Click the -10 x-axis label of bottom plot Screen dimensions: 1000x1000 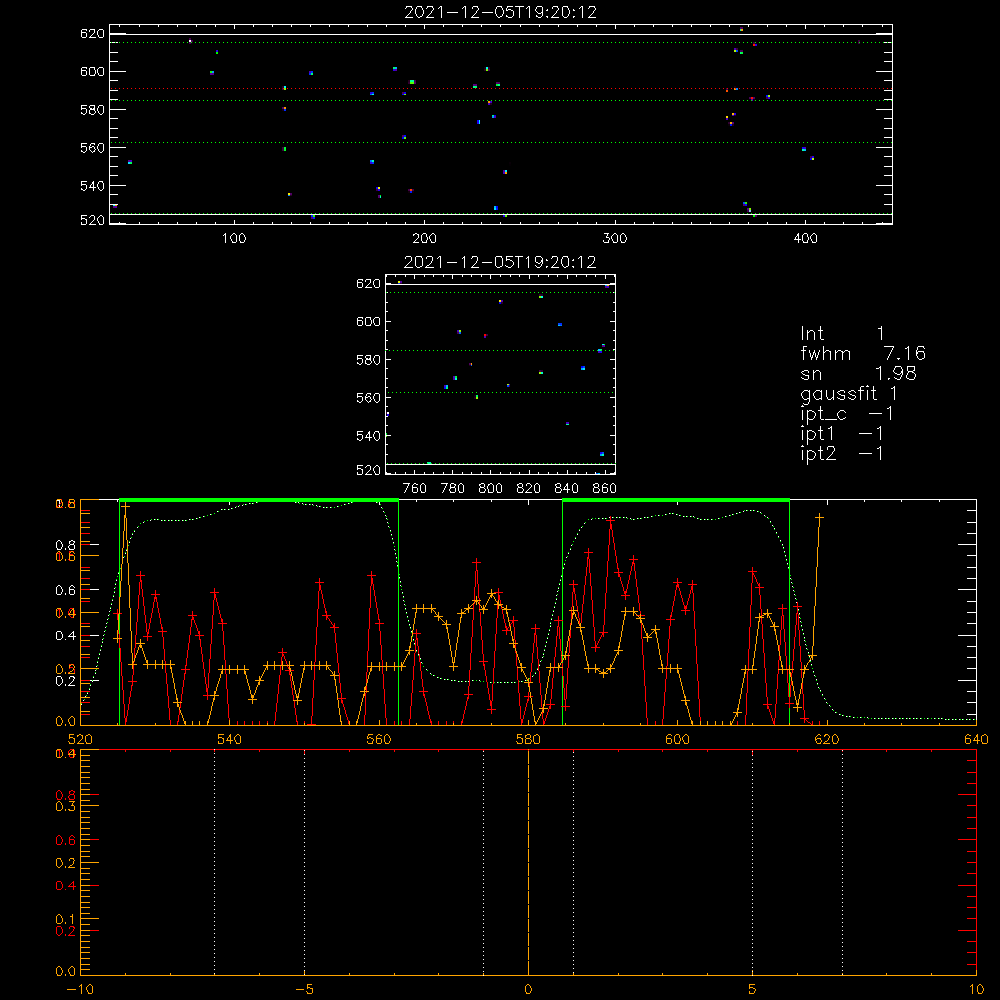(x=80, y=989)
